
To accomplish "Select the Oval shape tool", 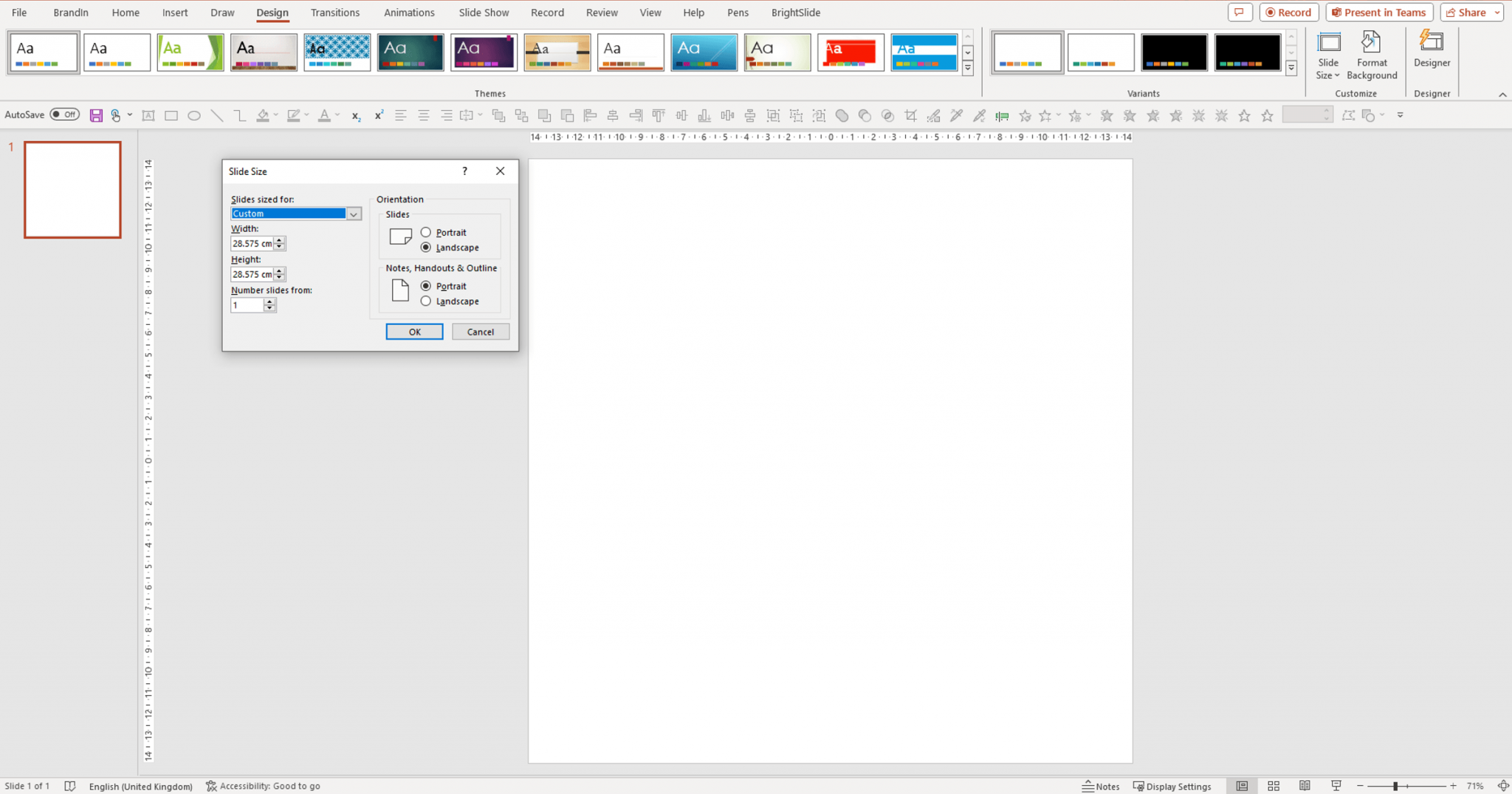I will 193,115.
